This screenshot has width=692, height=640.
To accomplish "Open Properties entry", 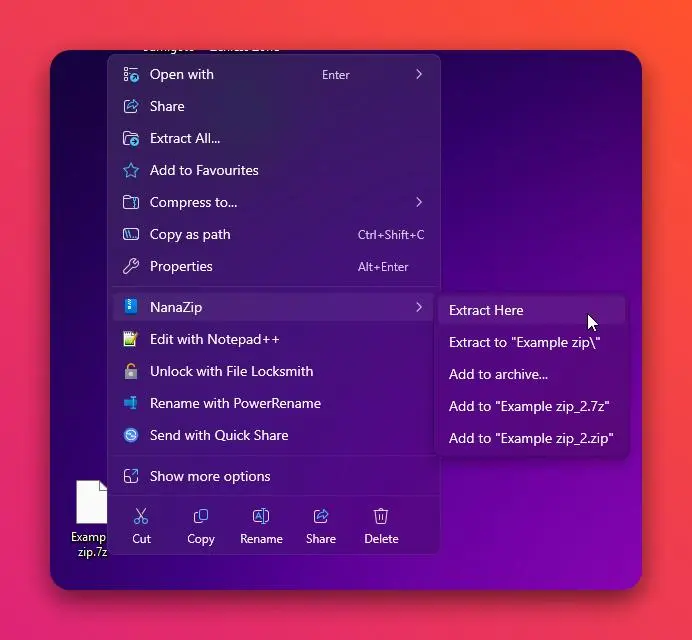I will (274, 267).
